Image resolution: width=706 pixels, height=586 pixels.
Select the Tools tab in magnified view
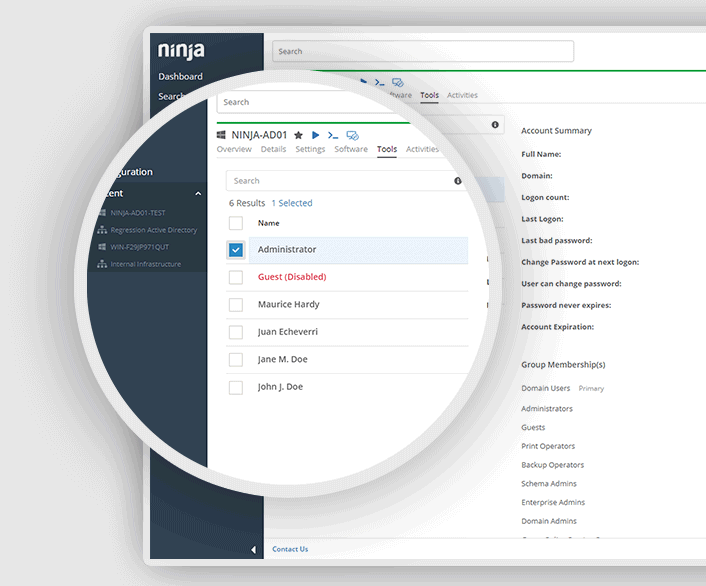387,149
